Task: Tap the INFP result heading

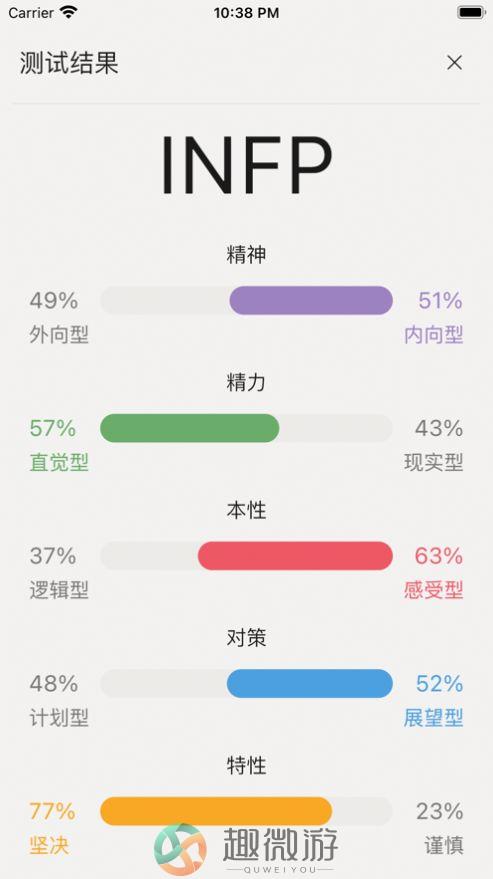Action: (x=246, y=165)
